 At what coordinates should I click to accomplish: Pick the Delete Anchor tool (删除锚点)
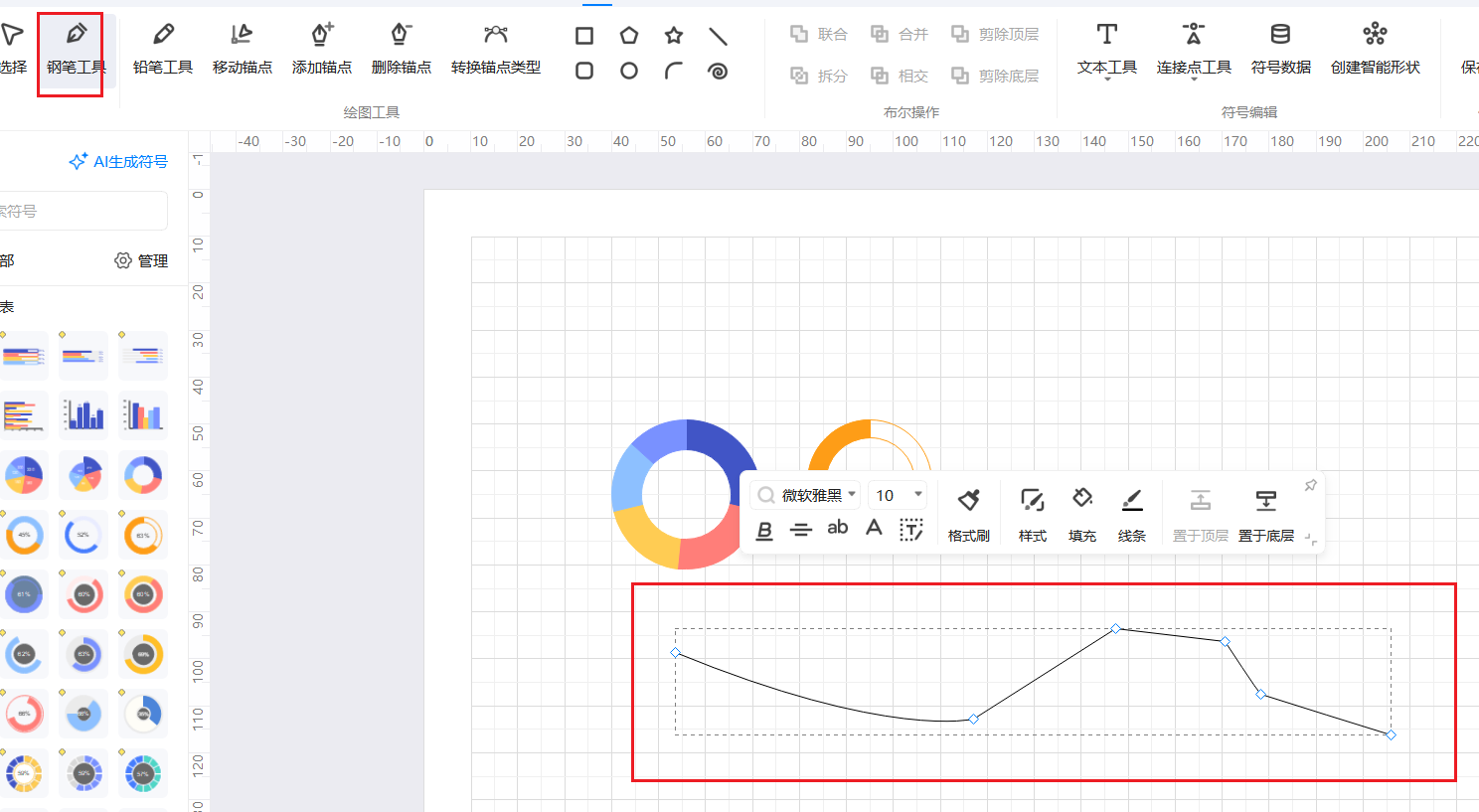[x=401, y=49]
